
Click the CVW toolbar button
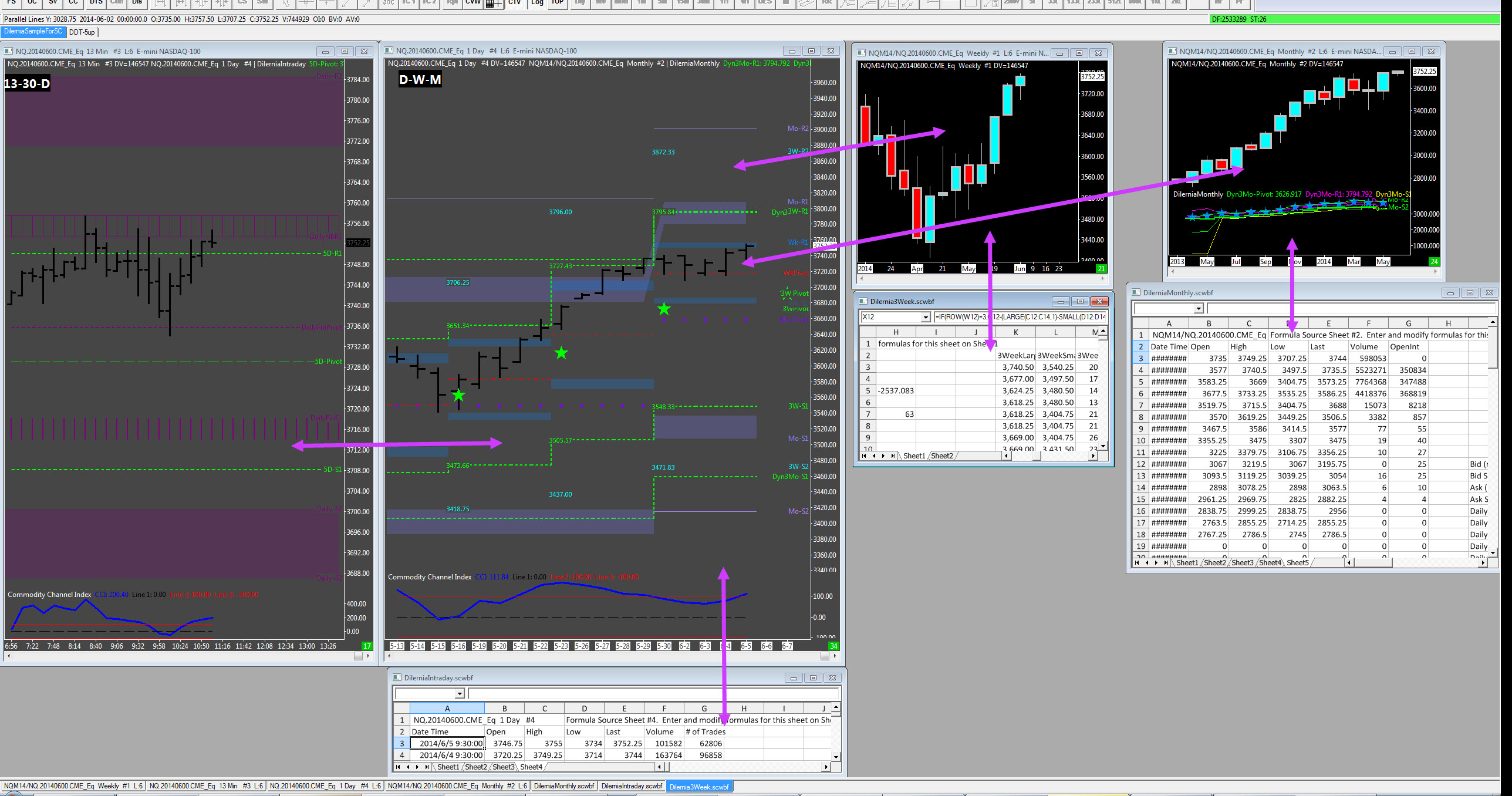(473, 3)
